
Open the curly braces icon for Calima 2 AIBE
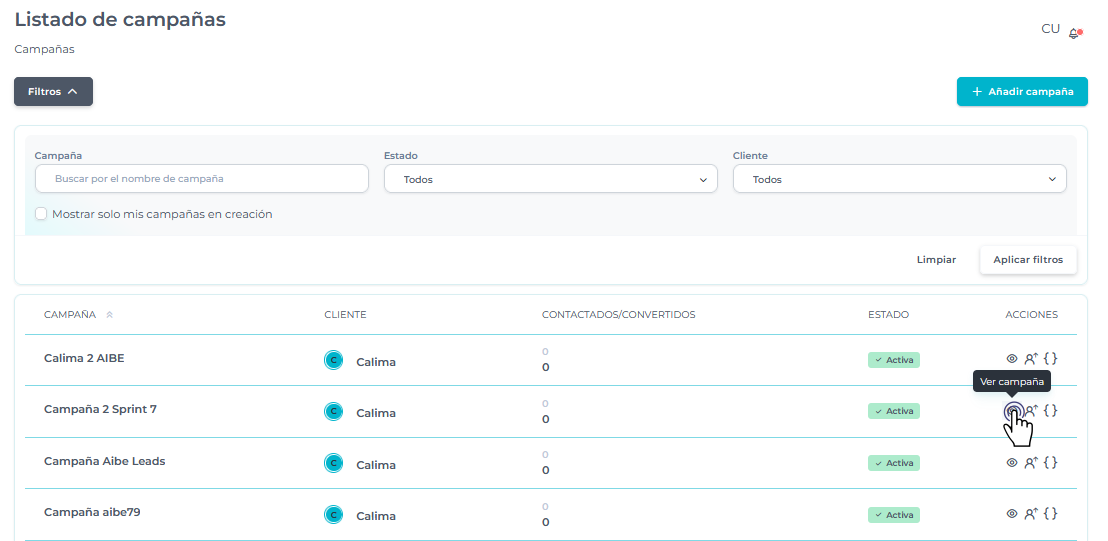tap(1050, 358)
